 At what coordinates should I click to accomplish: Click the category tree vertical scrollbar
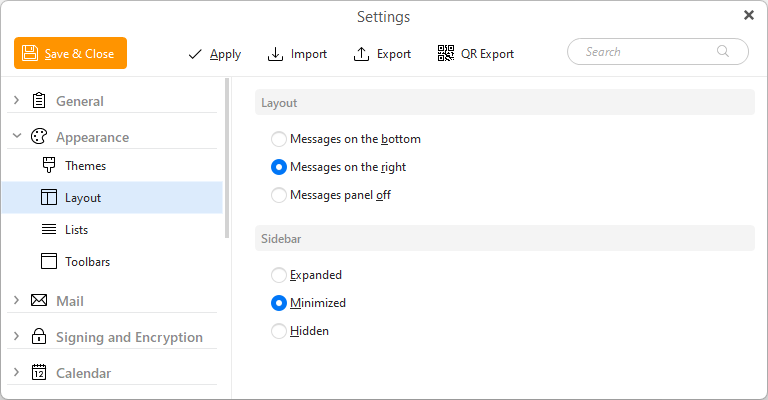(227, 158)
